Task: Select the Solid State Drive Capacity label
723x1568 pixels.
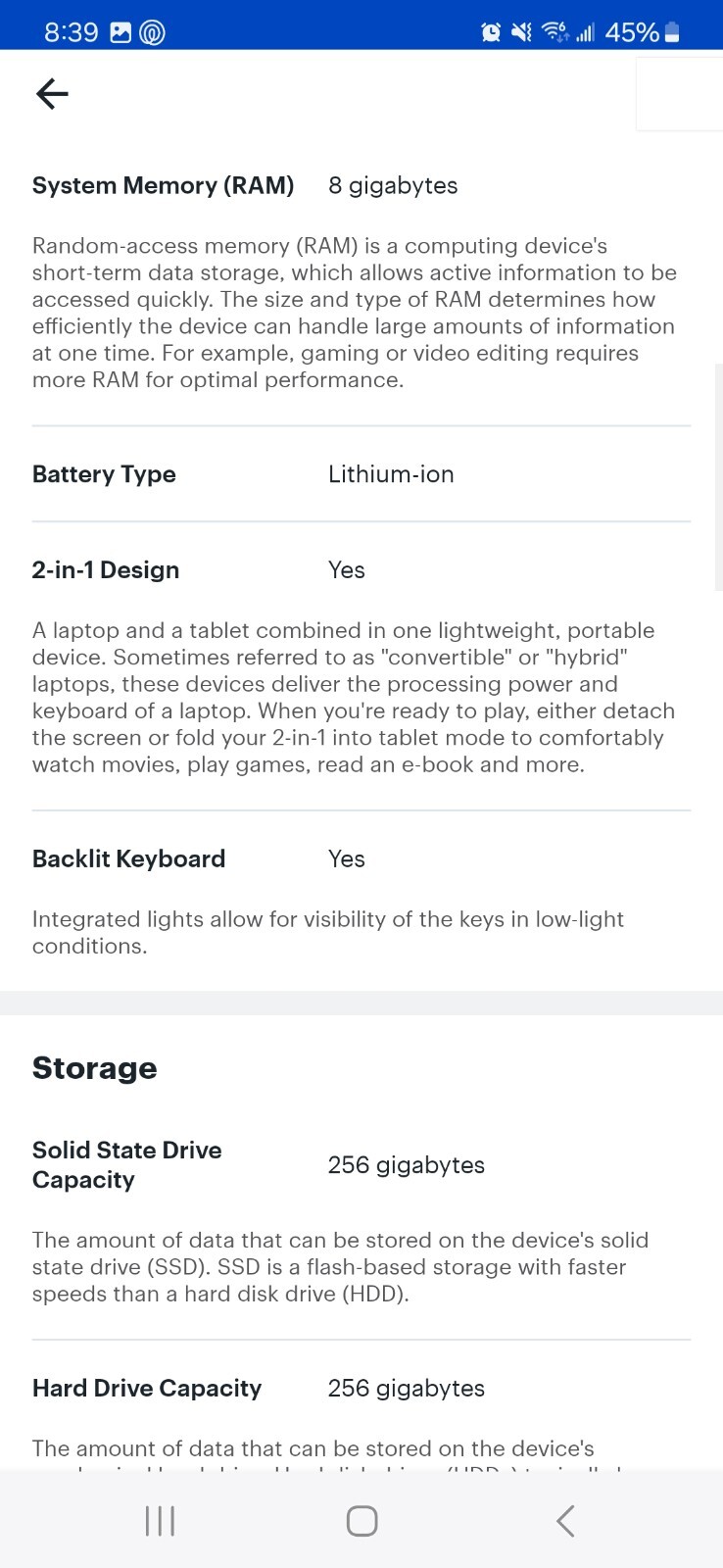Action: click(x=127, y=1165)
